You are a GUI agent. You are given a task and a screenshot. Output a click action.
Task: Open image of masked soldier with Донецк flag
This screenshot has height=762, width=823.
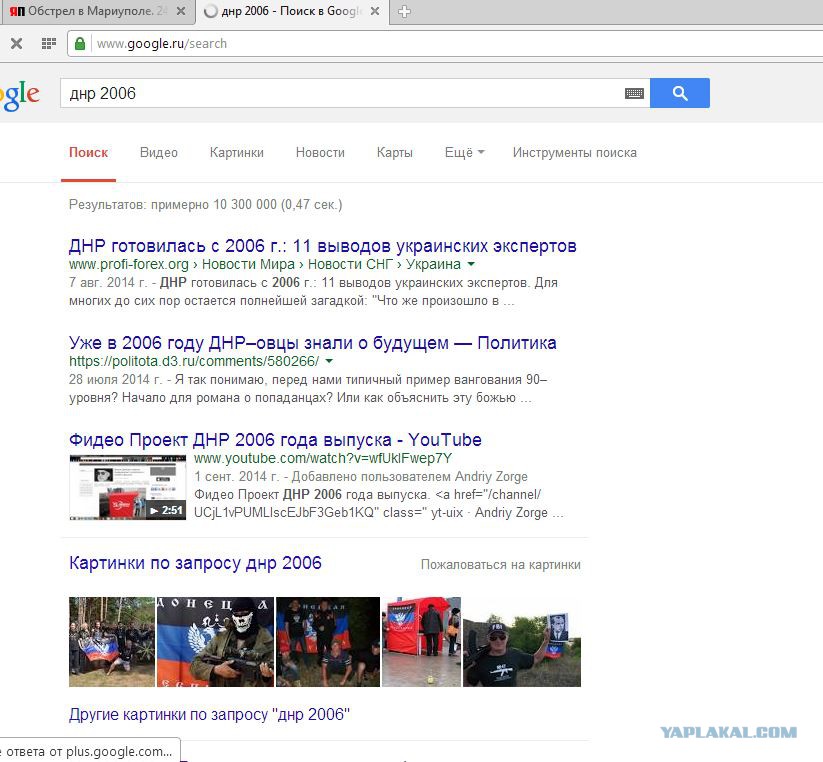(215, 642)
